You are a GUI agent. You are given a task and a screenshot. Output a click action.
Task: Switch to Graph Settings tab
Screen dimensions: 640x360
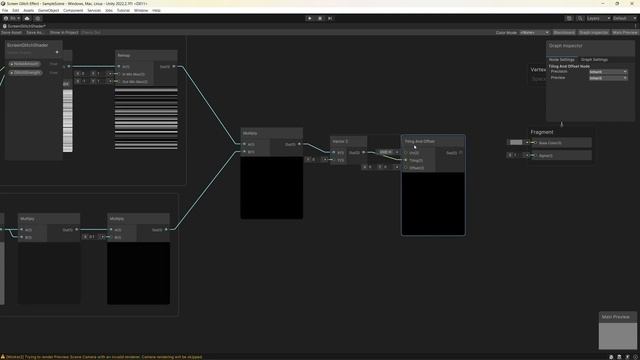594,60
